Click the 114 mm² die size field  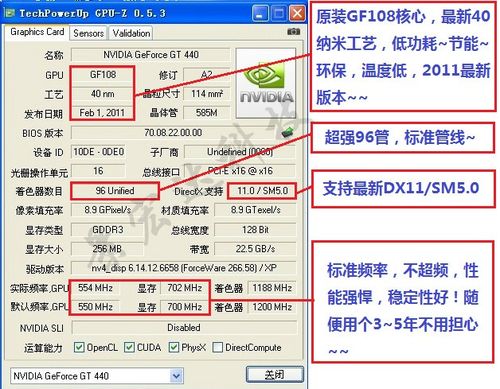pyautogui.click(x=207, y=94)
